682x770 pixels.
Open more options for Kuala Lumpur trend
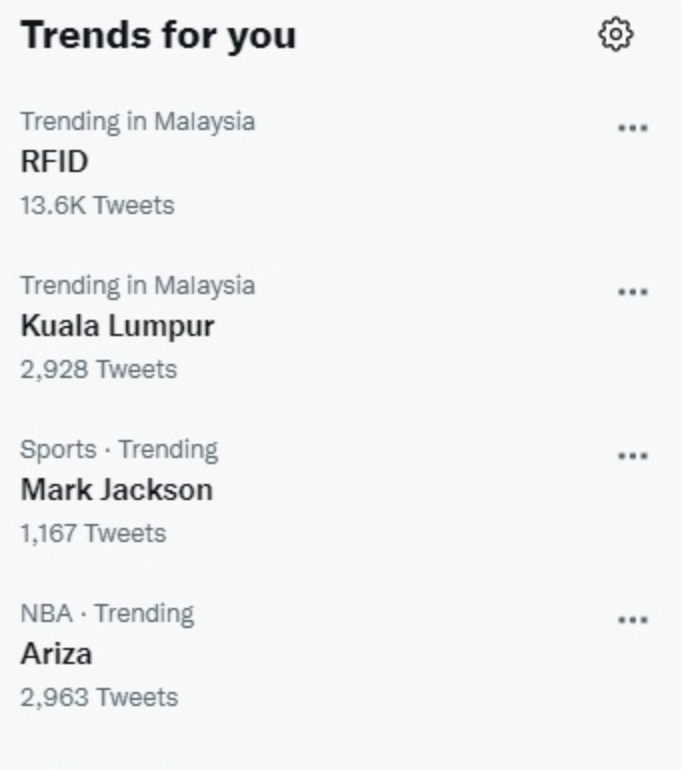(x=632, y=292)
